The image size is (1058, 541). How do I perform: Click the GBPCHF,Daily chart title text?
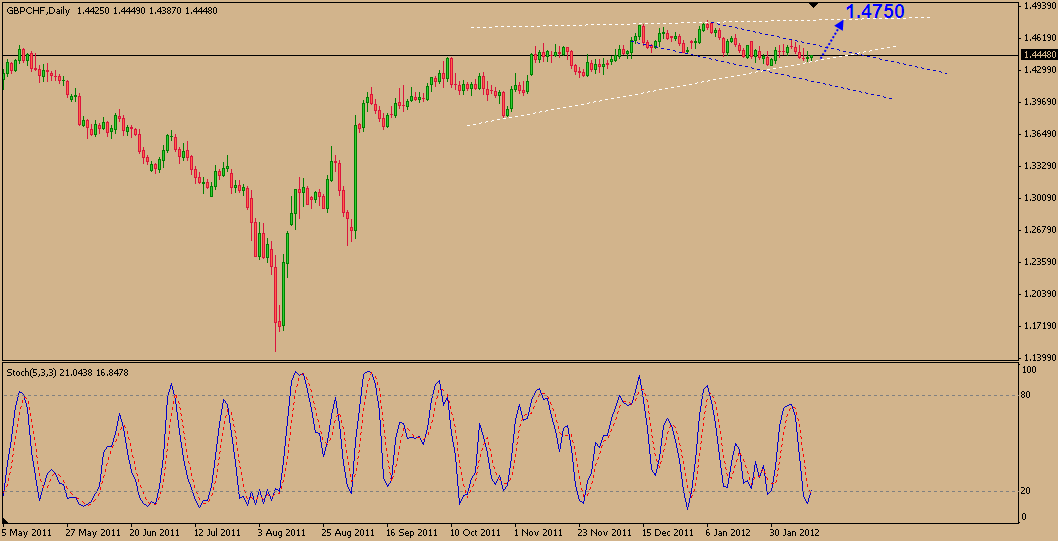tap(36, 10)
